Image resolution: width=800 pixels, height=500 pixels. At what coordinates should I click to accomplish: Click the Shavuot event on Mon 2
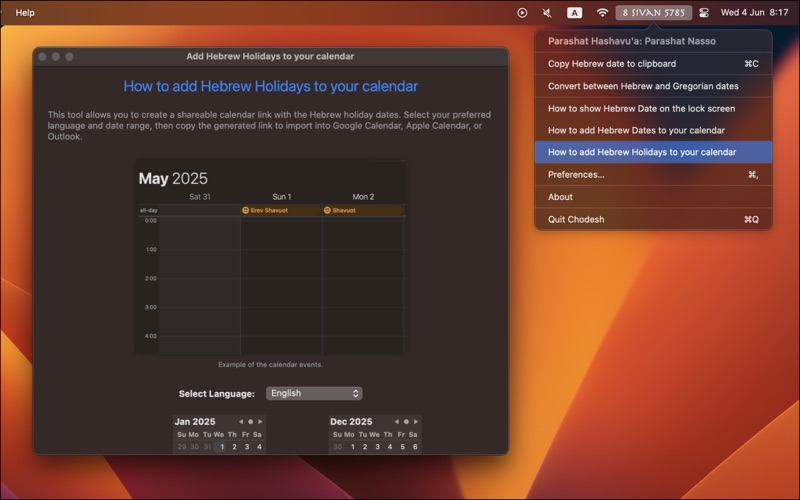[363, 210]
